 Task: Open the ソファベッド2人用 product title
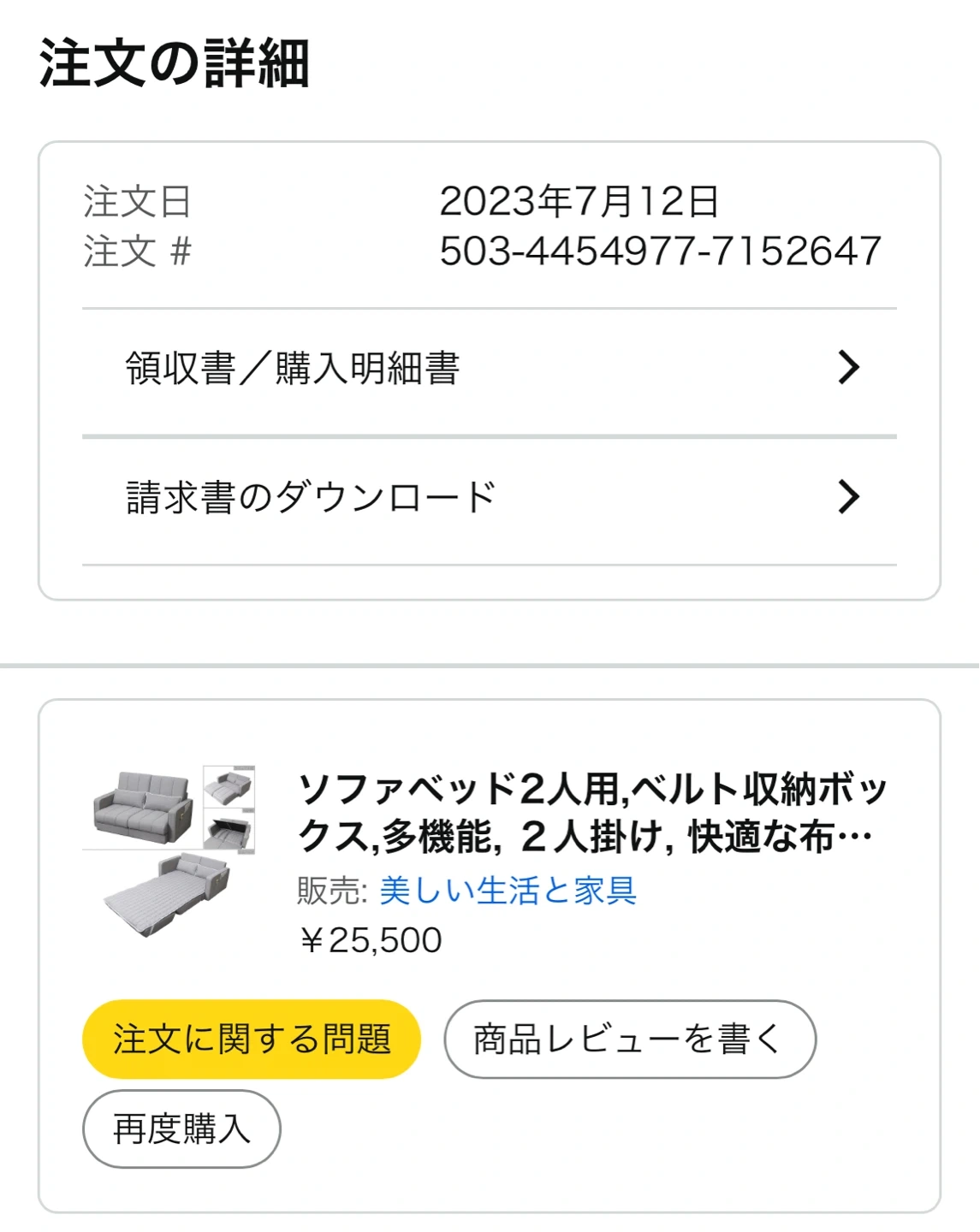(x=592, y=812)
